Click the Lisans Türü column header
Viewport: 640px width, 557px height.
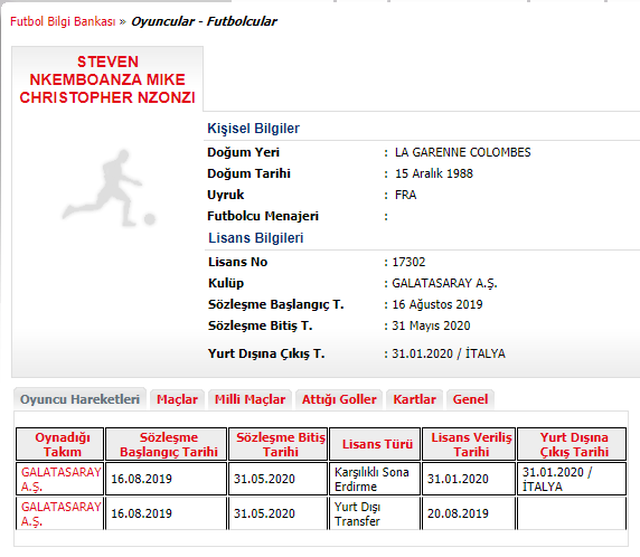click(x=375, y=444)
